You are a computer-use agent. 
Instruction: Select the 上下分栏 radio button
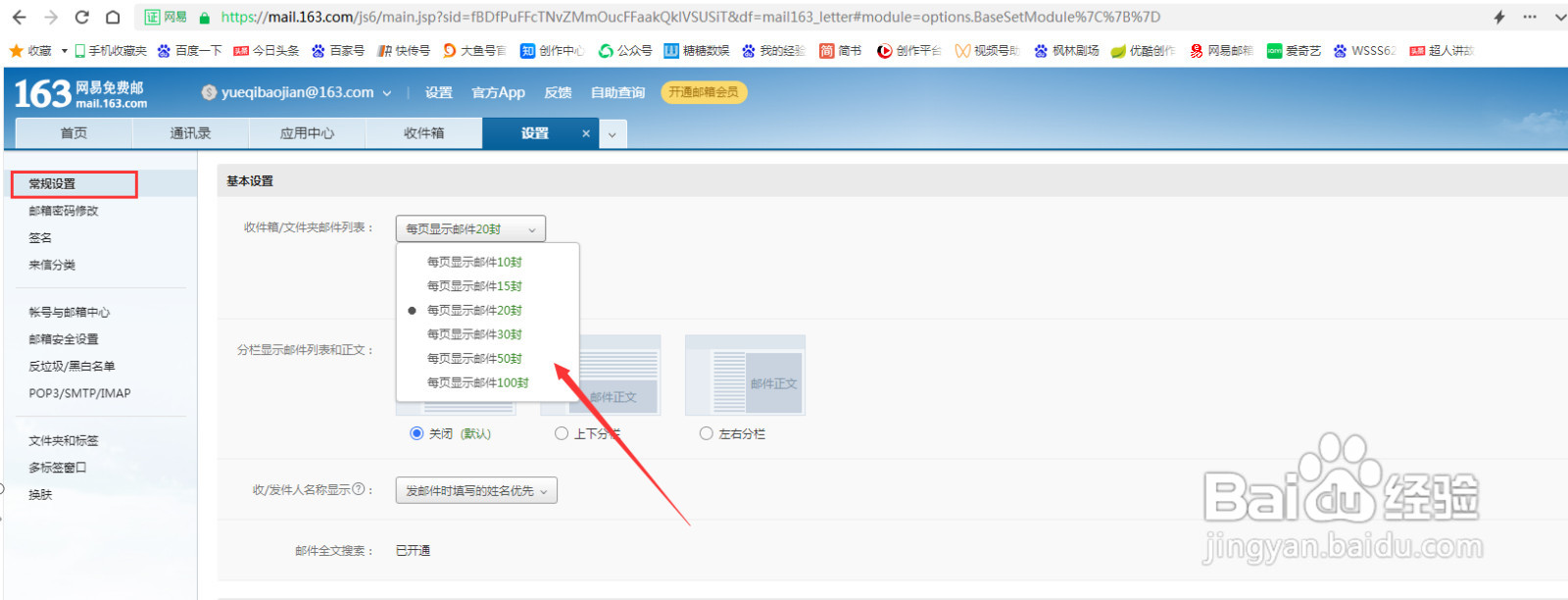click(x=562, y=433)
